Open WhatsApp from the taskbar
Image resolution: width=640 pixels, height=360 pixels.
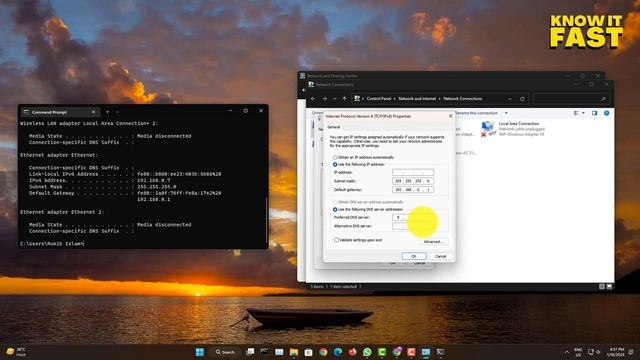coord(367,352)
